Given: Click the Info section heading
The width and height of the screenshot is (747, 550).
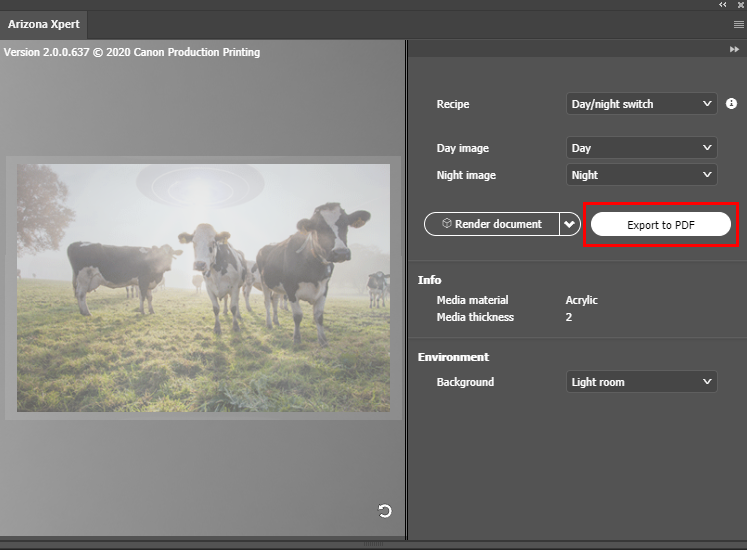Looking at the screenshot, I should [429, 280].
